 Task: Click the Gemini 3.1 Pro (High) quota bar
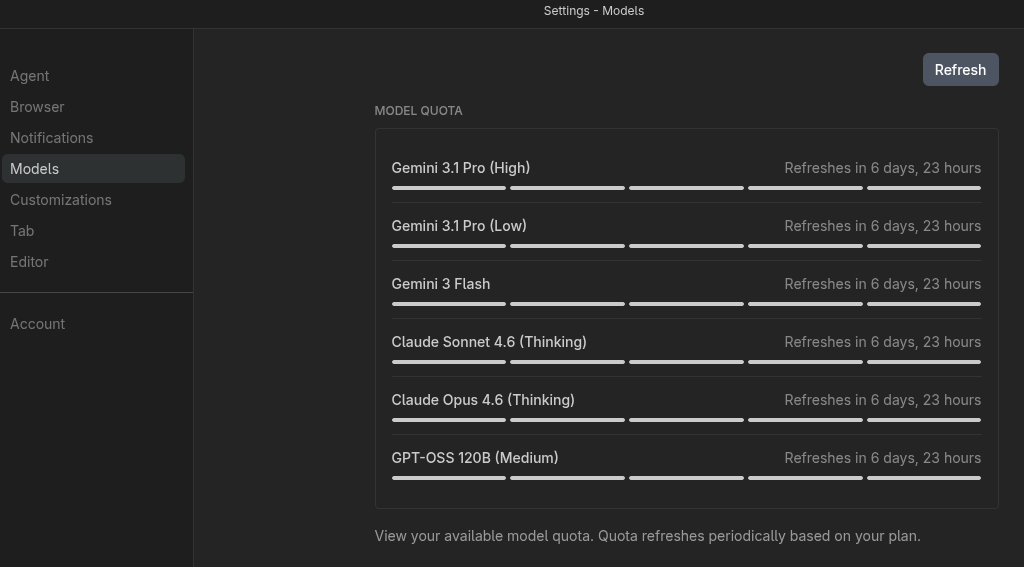tap(686, 188)
